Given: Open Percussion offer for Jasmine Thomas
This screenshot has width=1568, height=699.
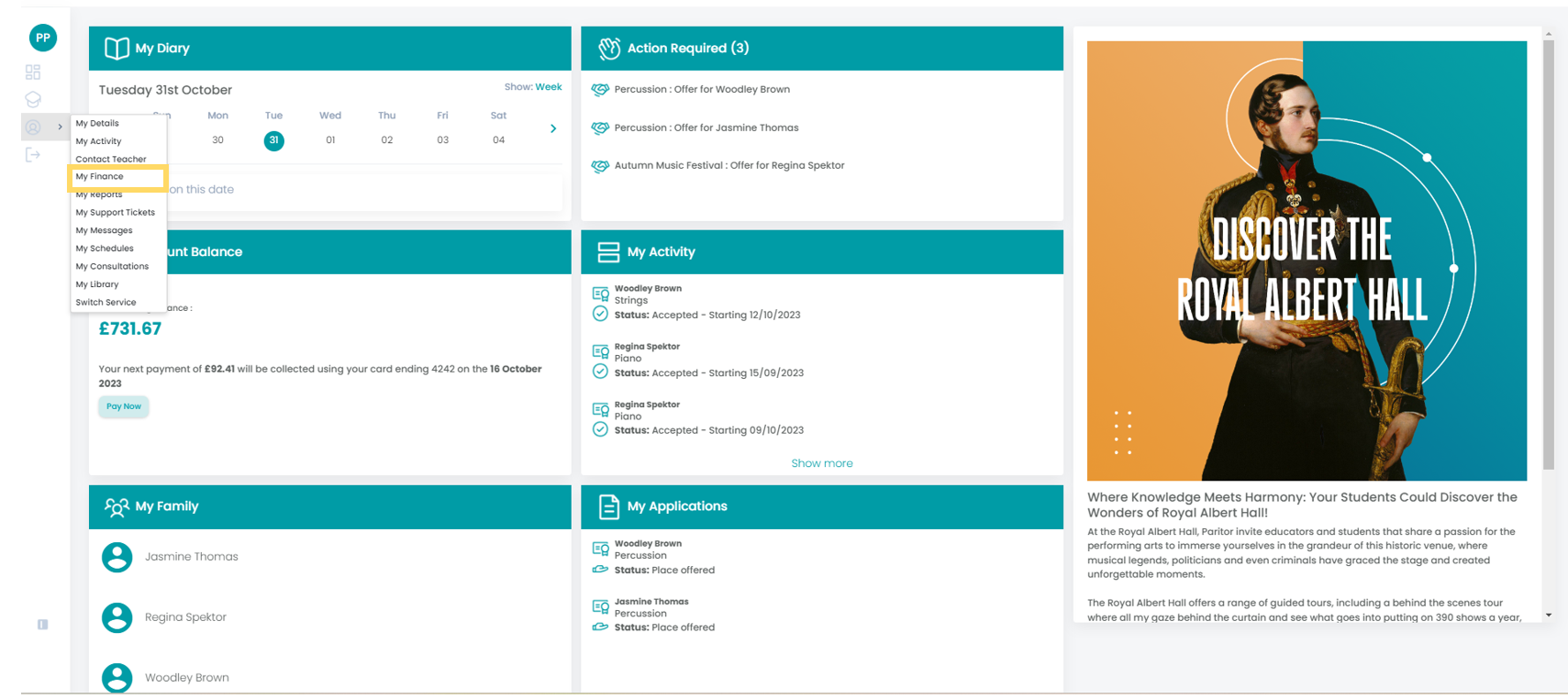Looking at the screenshot, I should pyautogui.click(x=706, y=128).
